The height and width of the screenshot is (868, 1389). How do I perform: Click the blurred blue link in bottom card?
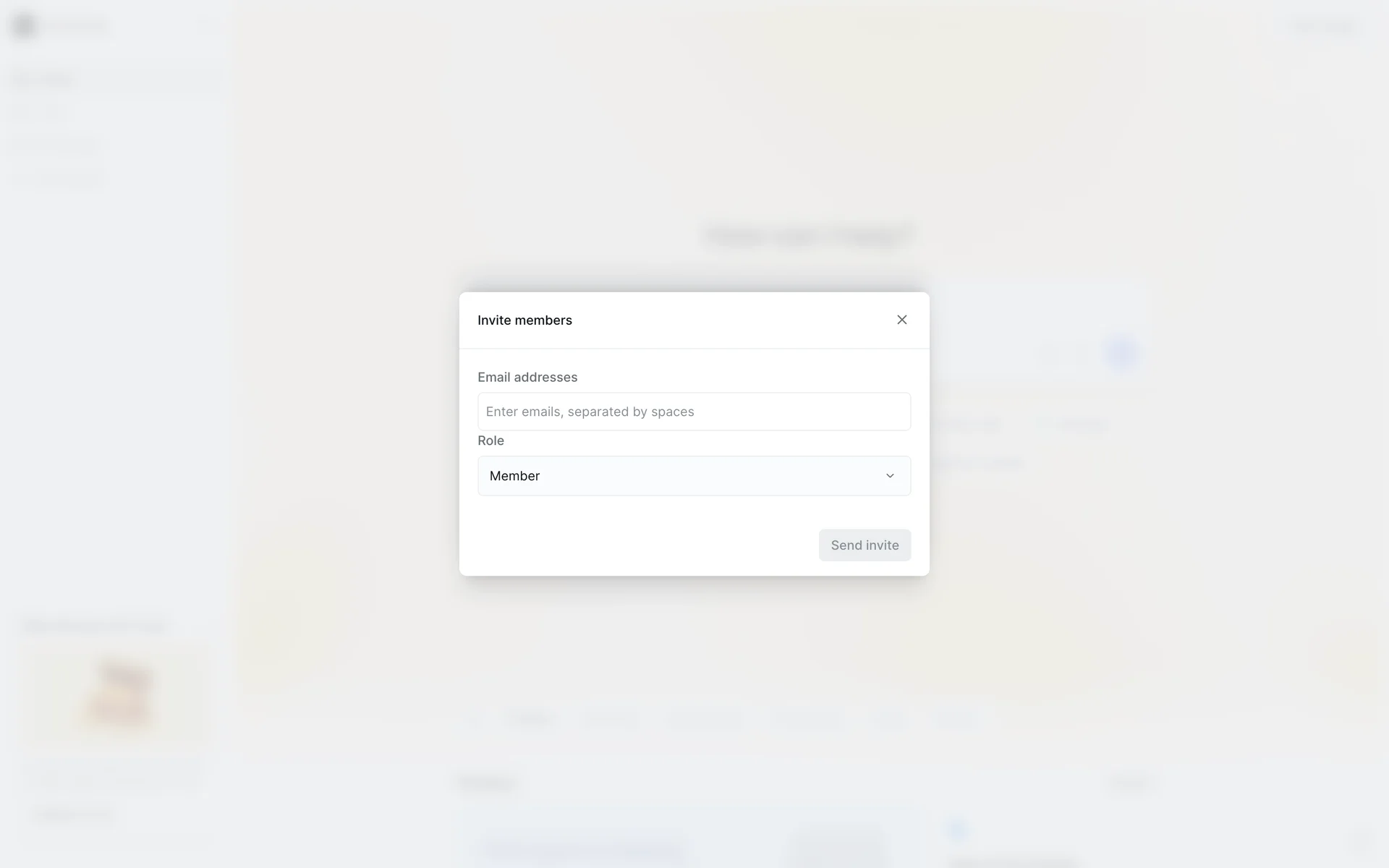point(581,849)
